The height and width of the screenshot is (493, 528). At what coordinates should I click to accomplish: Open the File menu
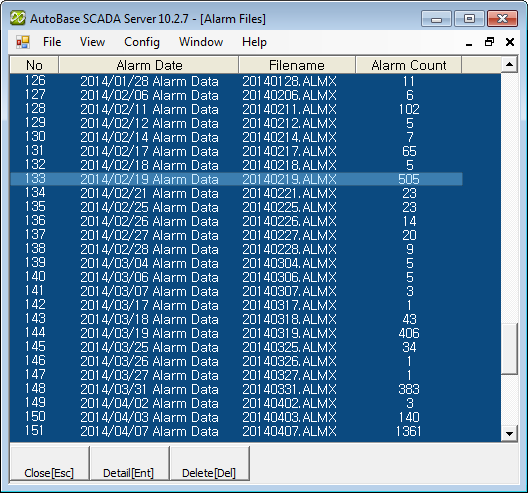pos(52,42)
